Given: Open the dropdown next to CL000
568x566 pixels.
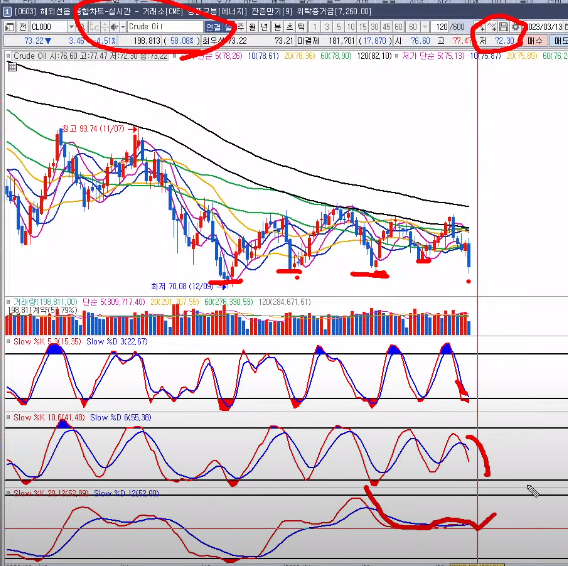Looking at the screenshot, I should [x=71, y=27].
